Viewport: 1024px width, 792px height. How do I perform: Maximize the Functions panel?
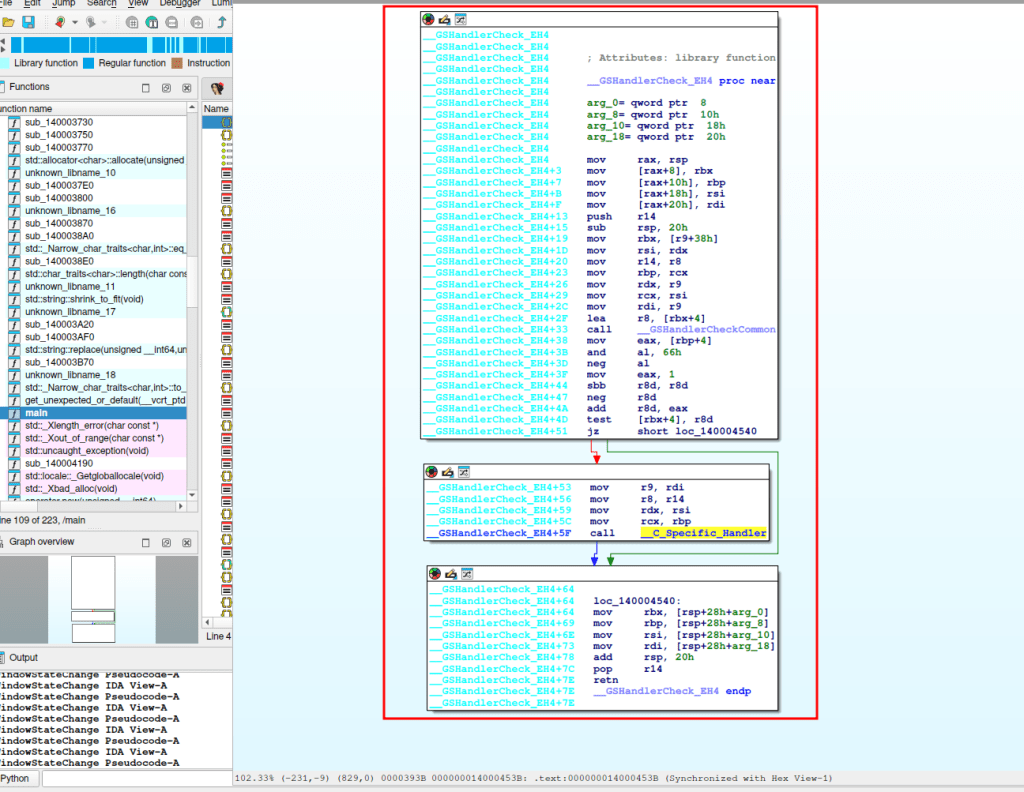click(x=145, y=87)
